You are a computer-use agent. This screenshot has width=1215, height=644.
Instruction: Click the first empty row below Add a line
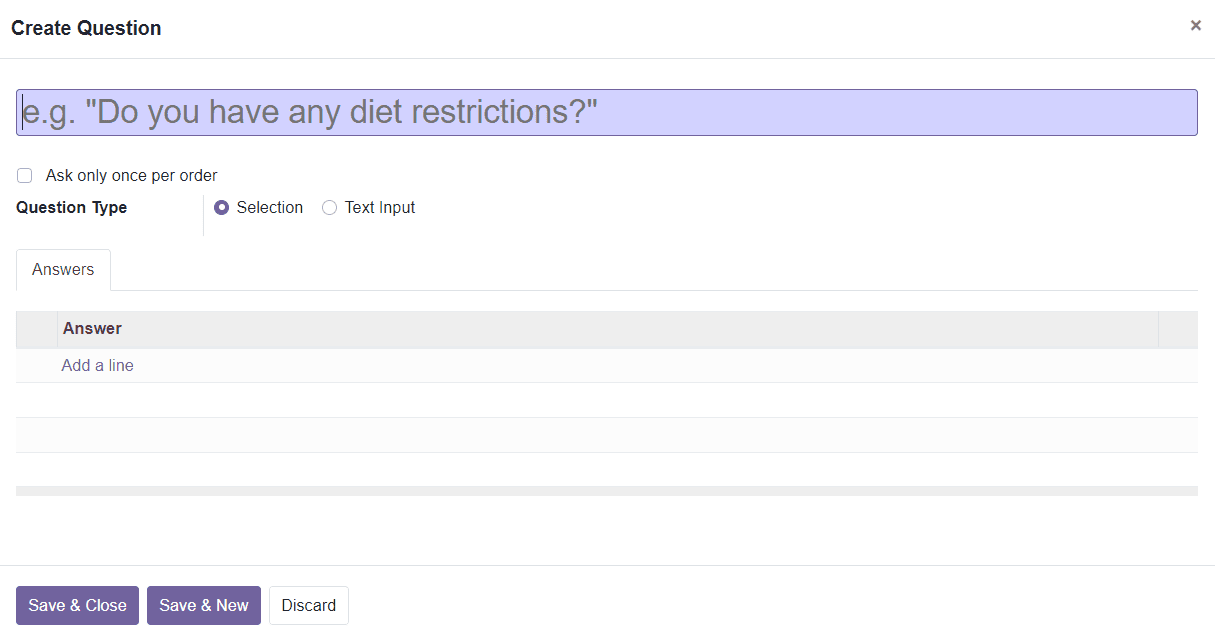click(607, 400)
